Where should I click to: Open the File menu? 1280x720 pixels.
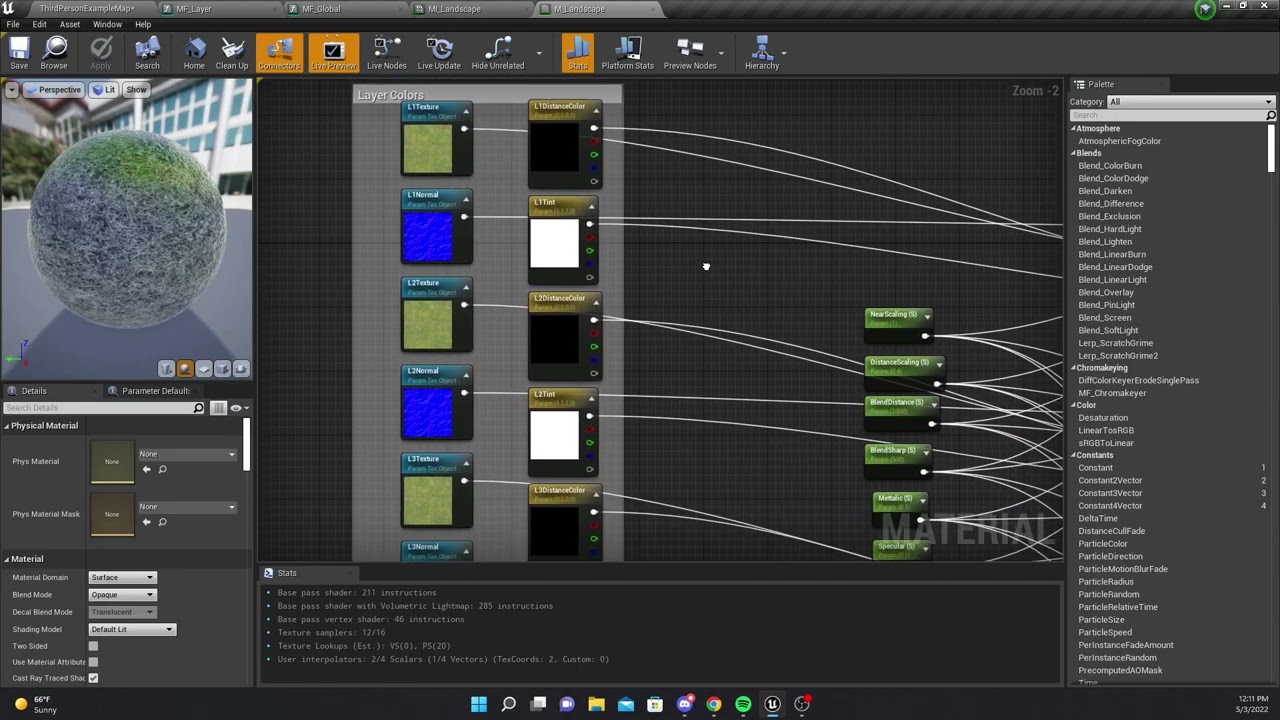13,24
